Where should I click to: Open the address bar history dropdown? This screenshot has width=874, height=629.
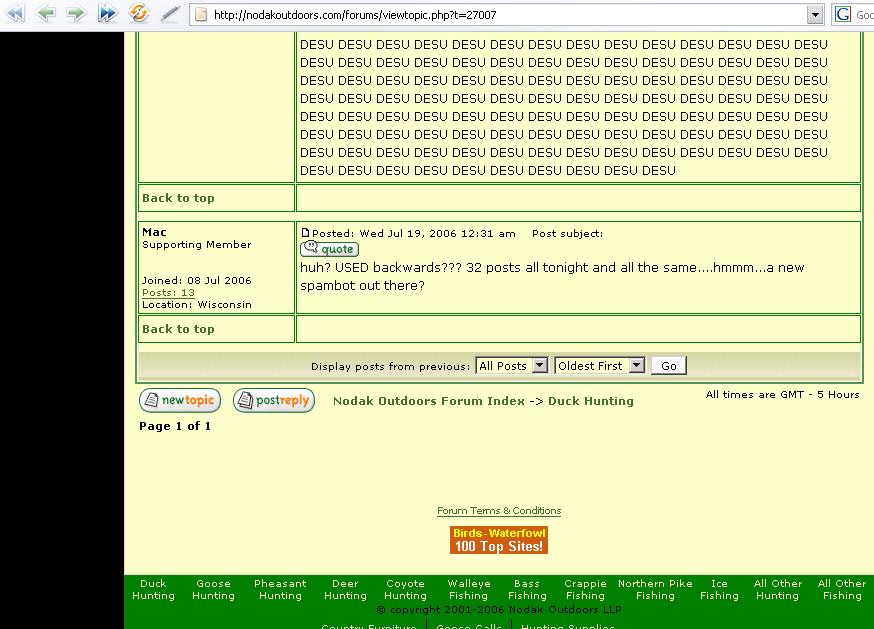(815, 15)
